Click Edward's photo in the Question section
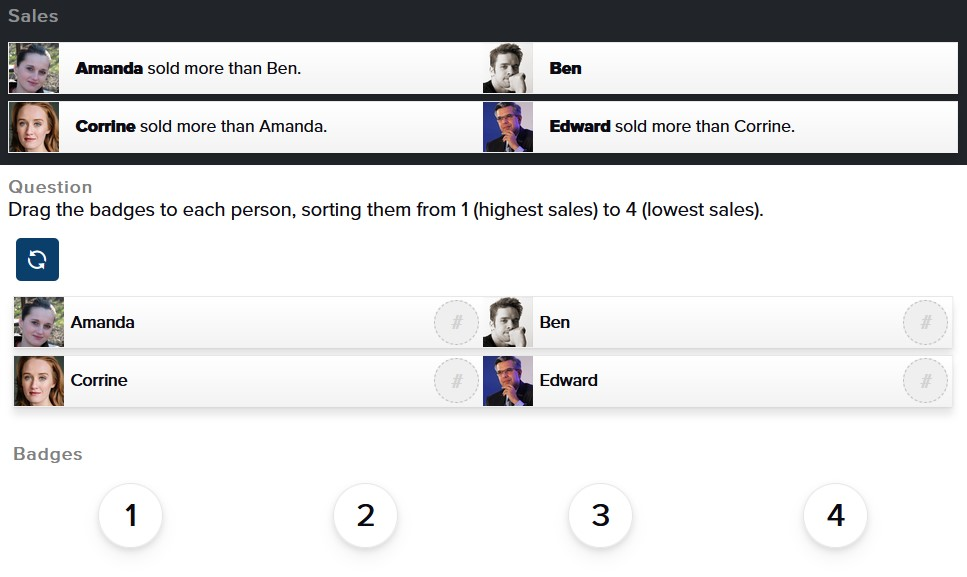967x577 pixels. click(x=507, y=380)
